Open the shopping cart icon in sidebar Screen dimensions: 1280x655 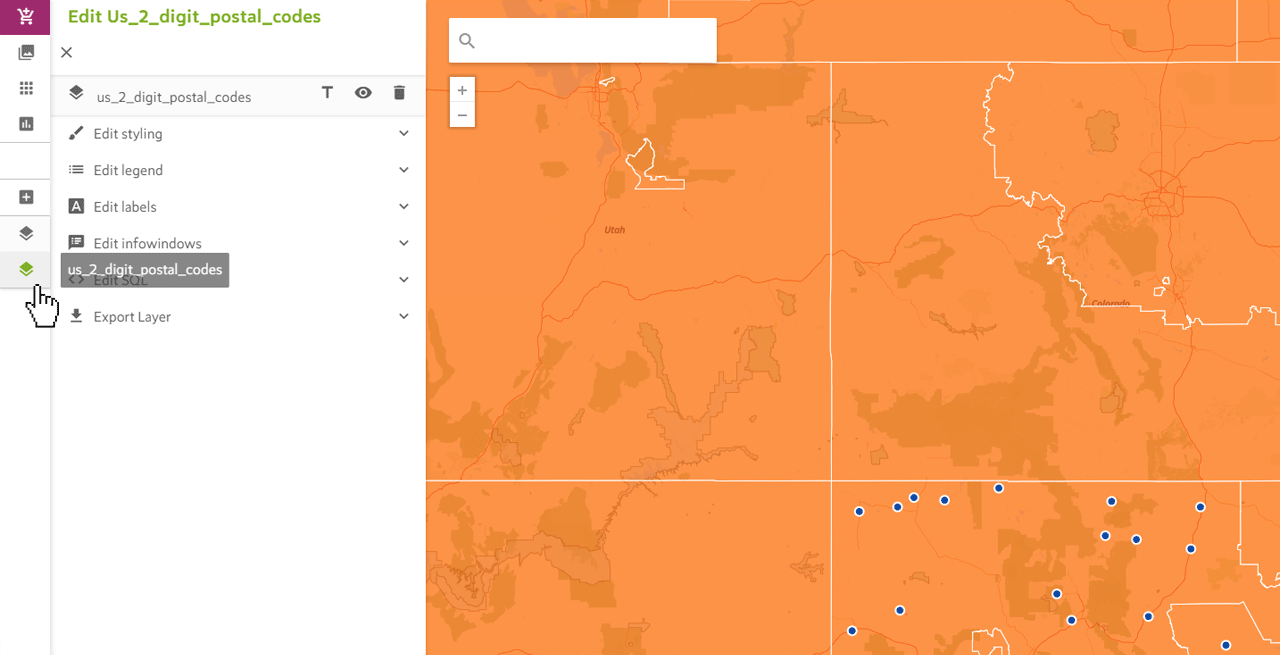[25, 17]
